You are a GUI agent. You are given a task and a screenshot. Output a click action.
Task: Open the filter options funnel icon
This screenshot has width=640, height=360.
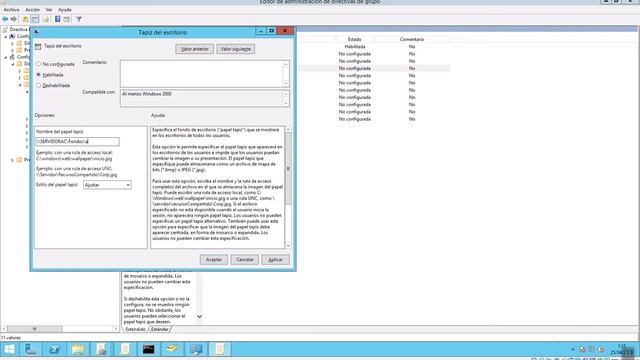(79, 19)
